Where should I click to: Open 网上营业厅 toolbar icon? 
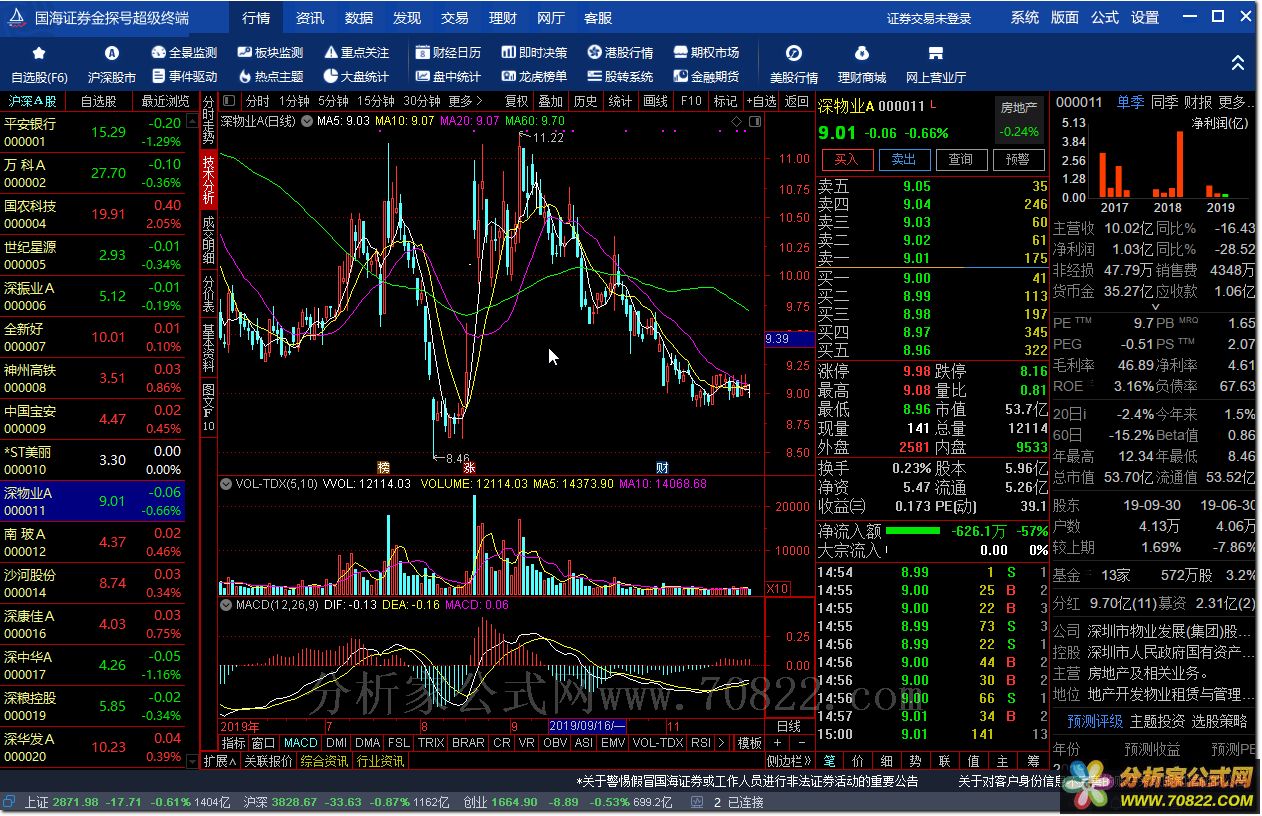coord(936,54)
